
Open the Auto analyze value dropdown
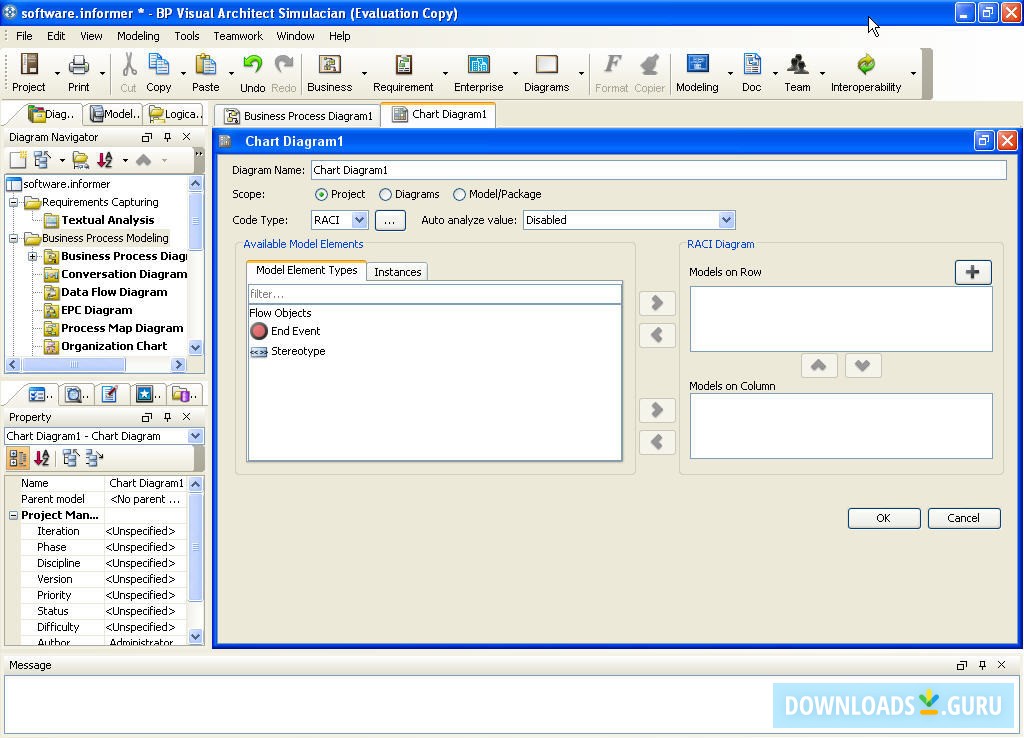click(727, 220)
